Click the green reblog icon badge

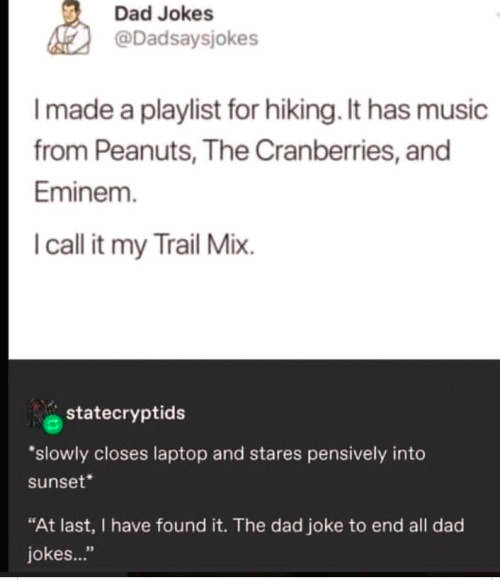click(x=52, y=425)
